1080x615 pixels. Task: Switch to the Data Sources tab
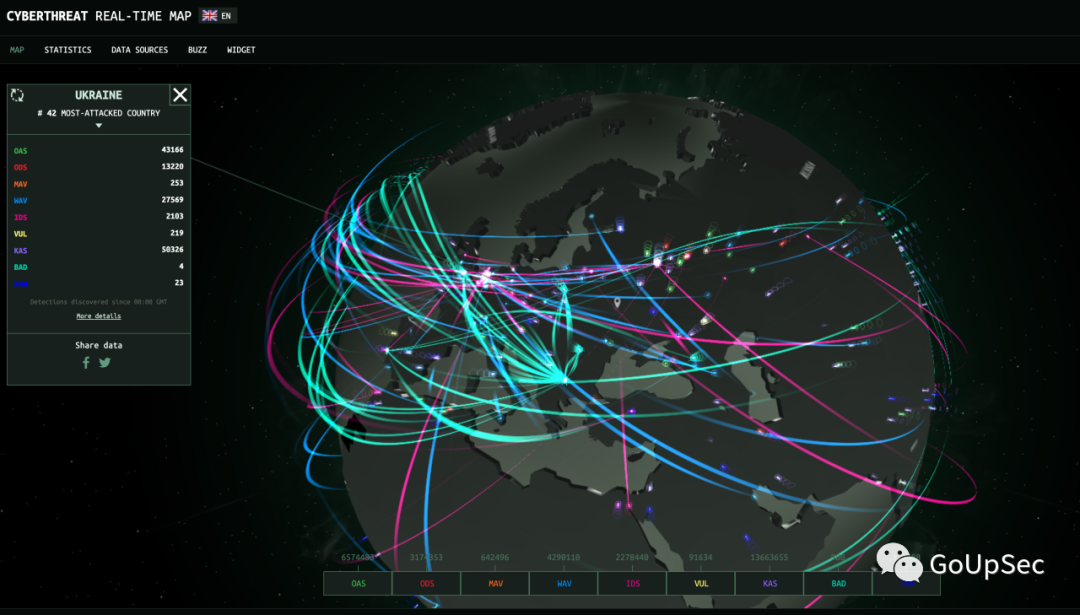click(x=139, y=50)
